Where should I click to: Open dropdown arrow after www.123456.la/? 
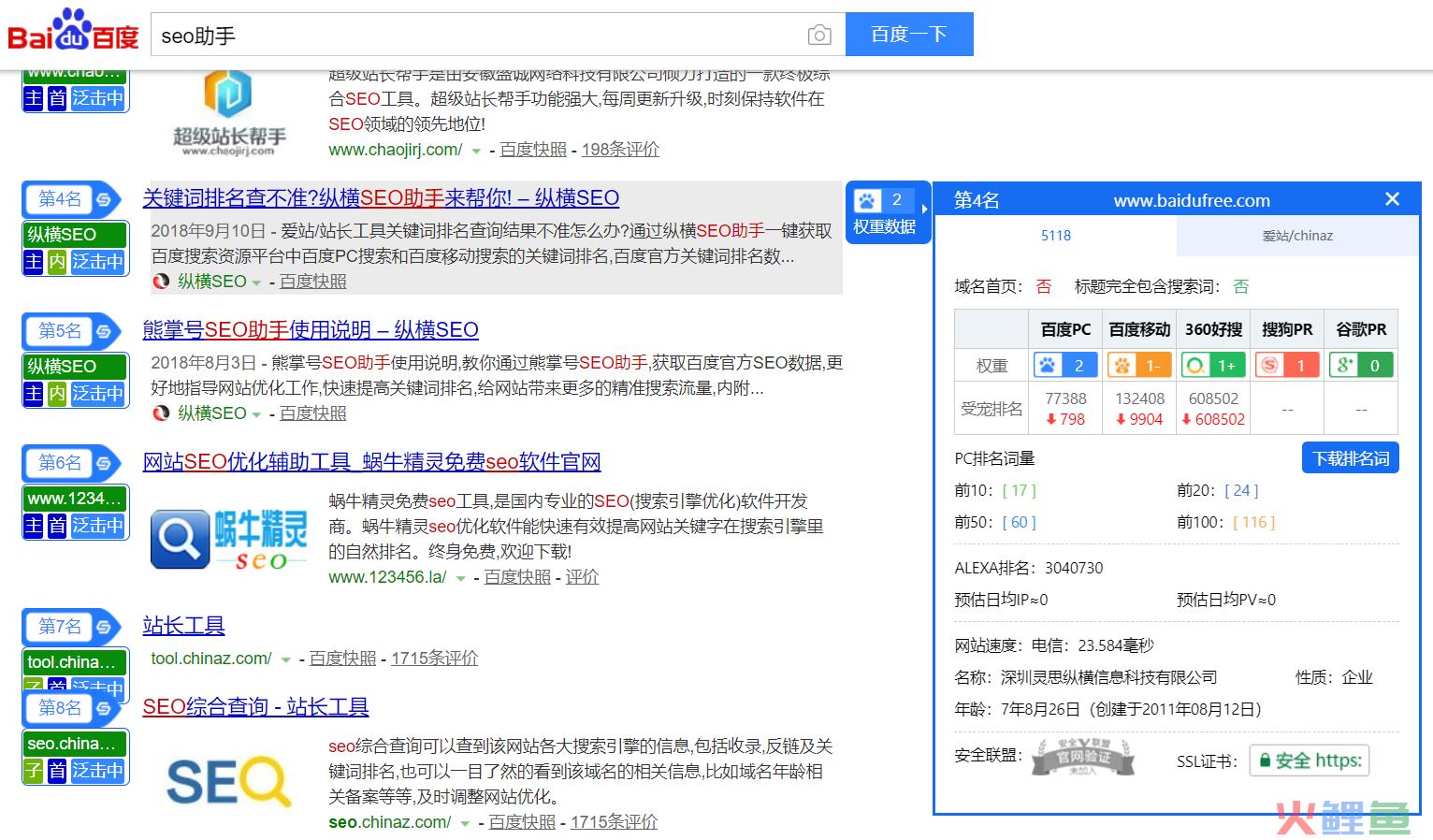coord(460,578)
